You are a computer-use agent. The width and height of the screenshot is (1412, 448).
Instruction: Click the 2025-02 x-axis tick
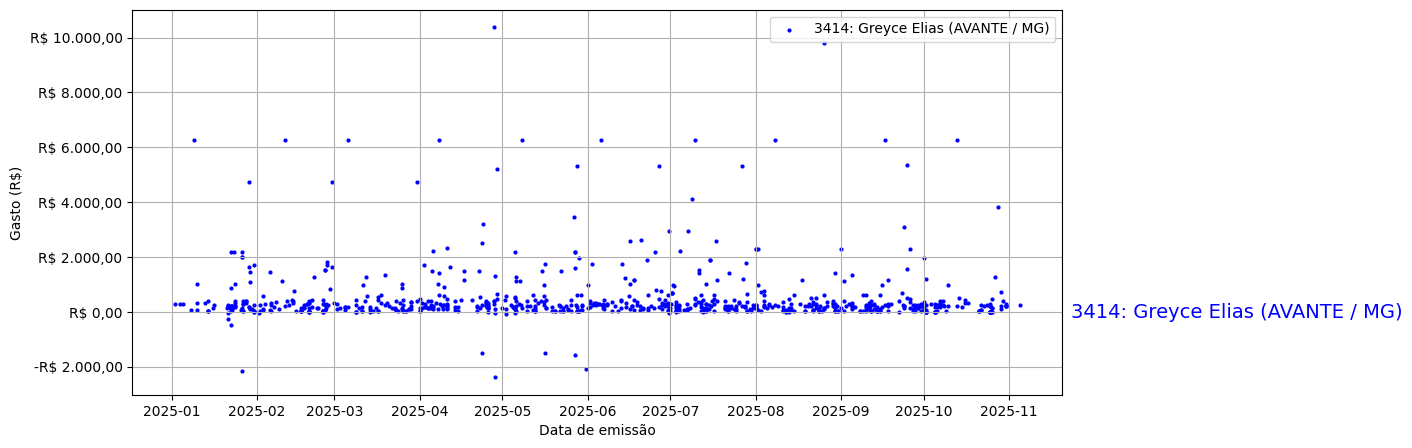[257, 411]
